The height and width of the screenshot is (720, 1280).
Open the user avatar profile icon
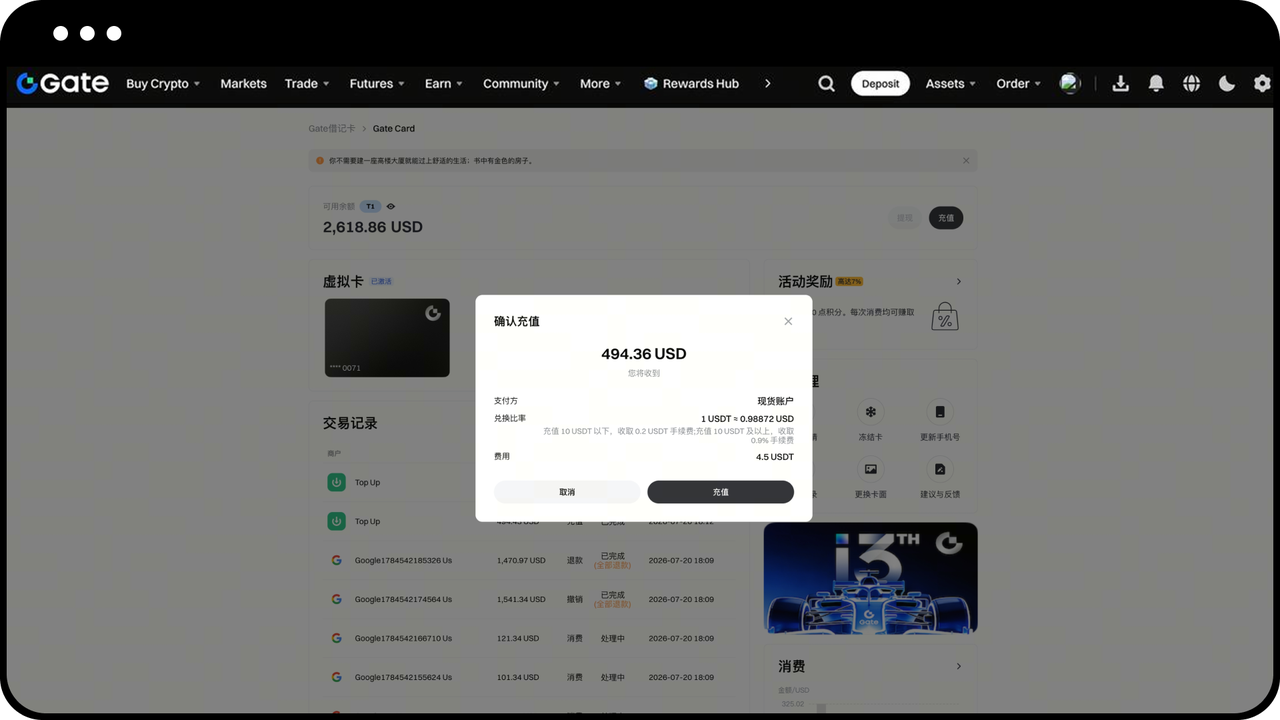(x=1070, y=83)
